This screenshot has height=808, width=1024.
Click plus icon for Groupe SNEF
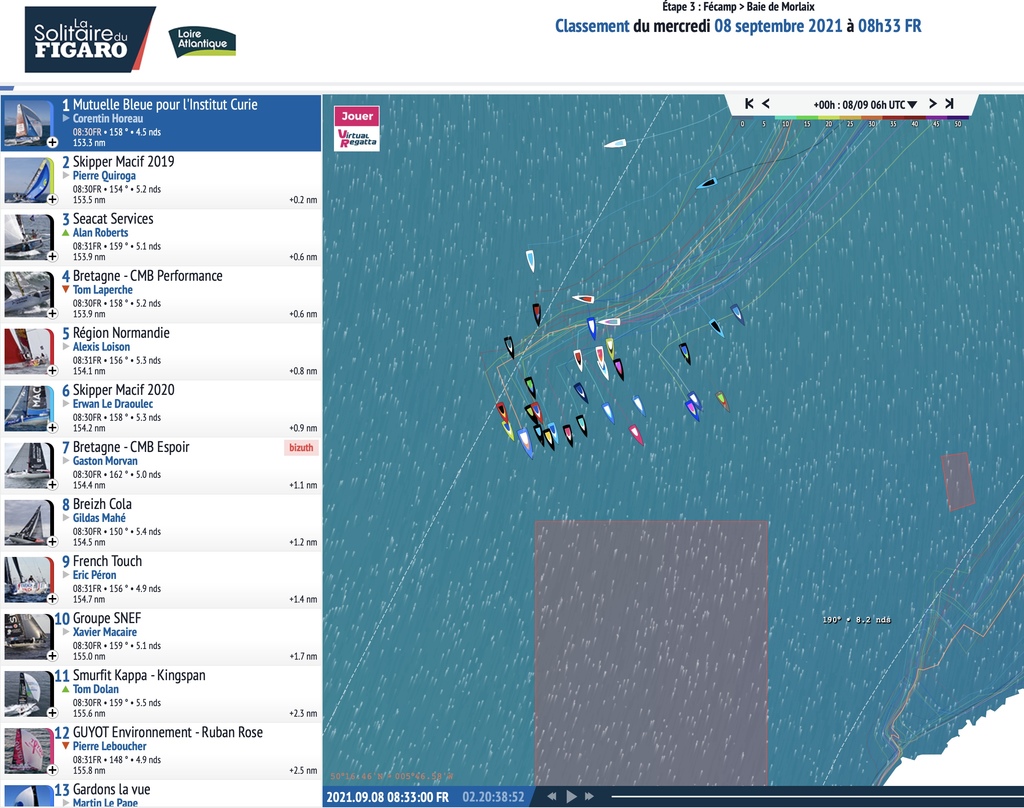[52, 655]
